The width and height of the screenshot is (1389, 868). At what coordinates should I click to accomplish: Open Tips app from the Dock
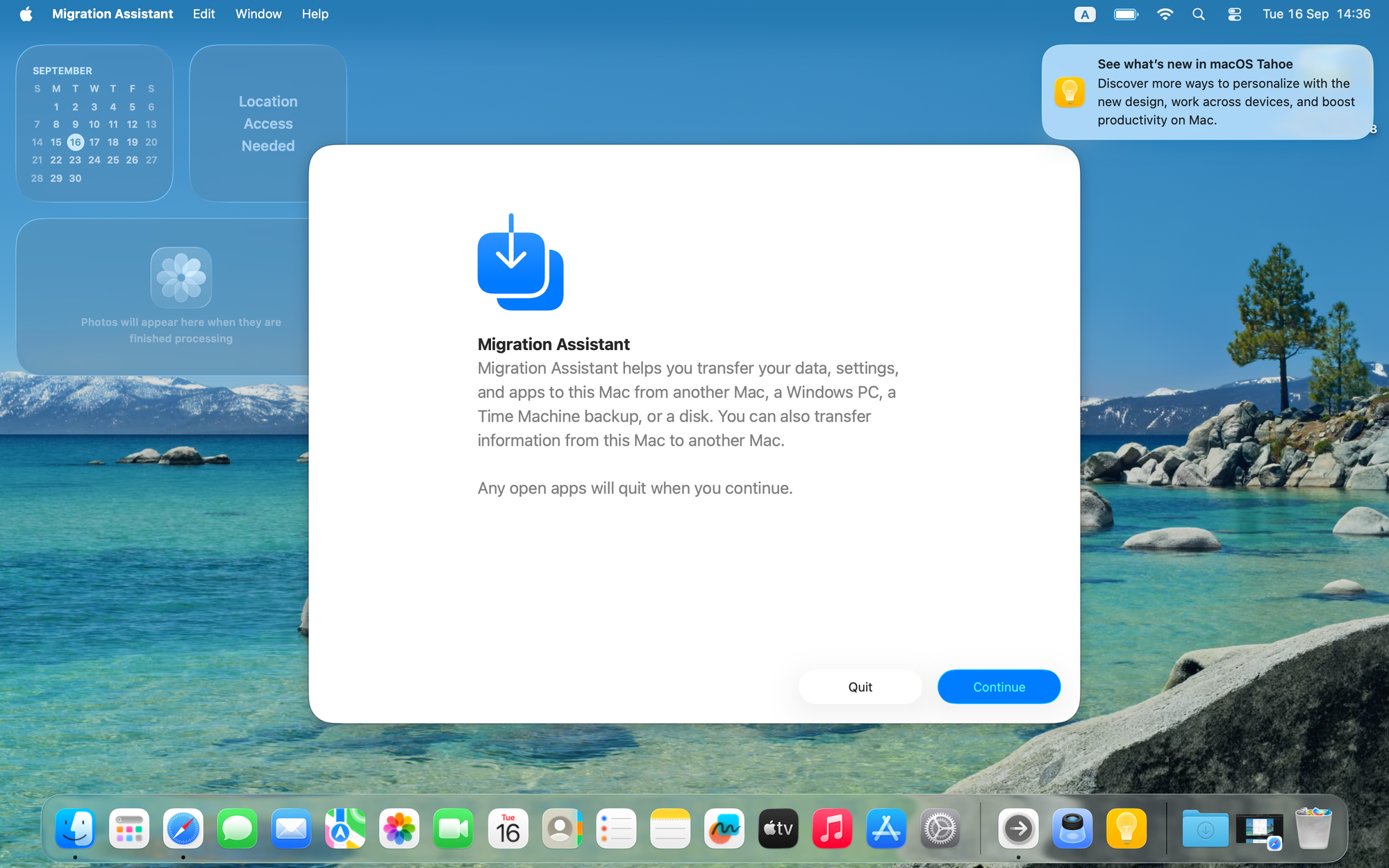pos(1126,828)
